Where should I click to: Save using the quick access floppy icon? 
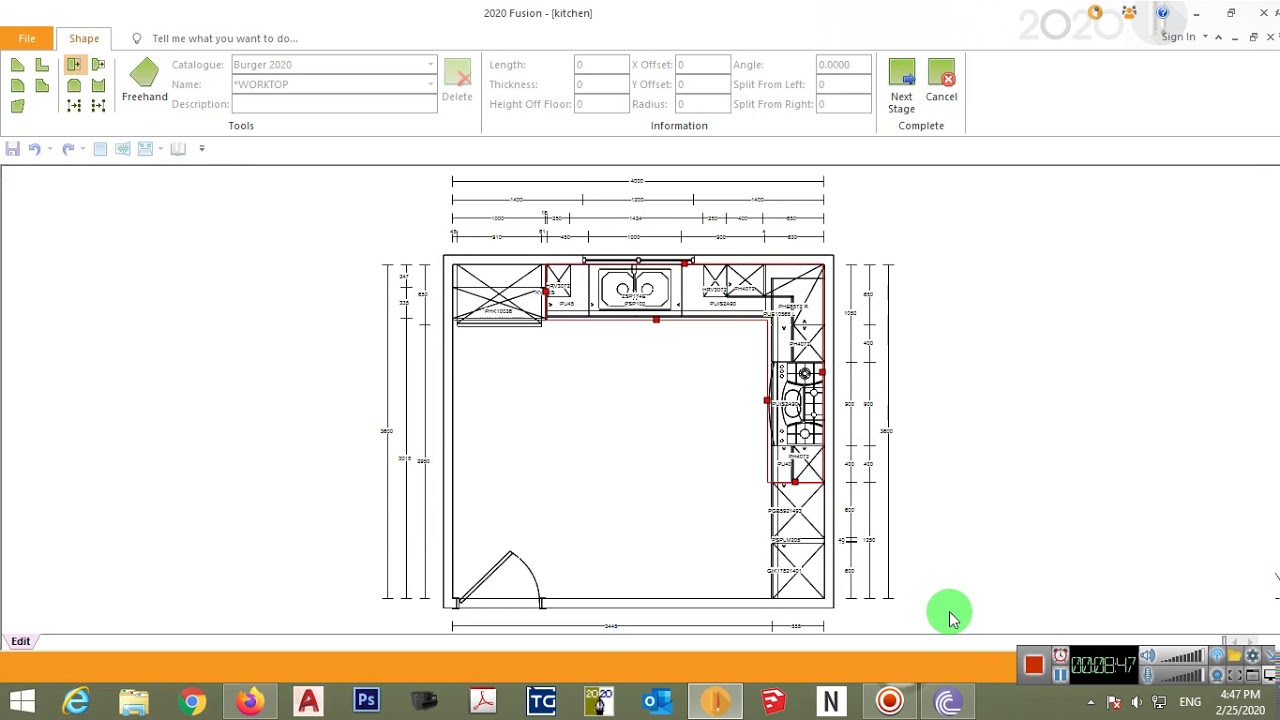tap(13, 148)
